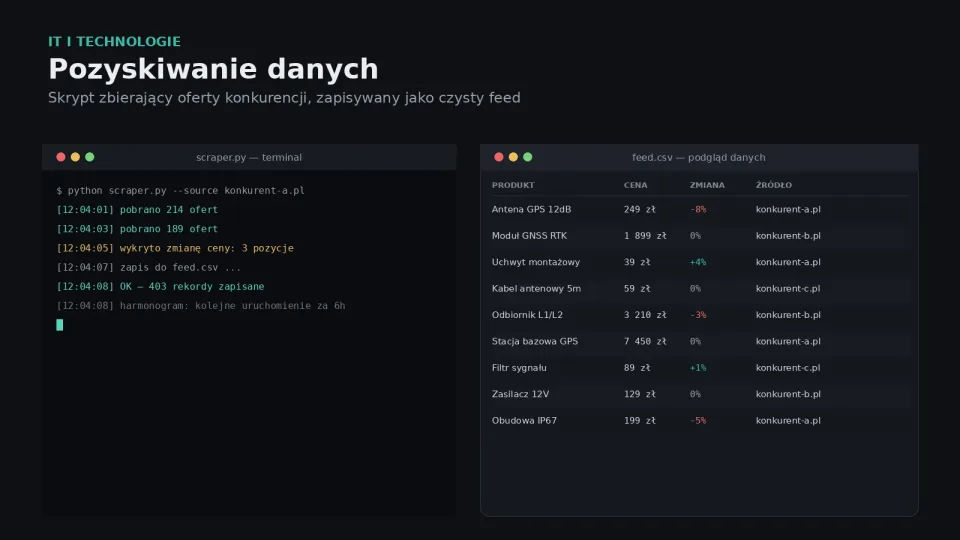Click the '39 zł' price cell
This screenshot has width=960, height=540.
point(637,262)
